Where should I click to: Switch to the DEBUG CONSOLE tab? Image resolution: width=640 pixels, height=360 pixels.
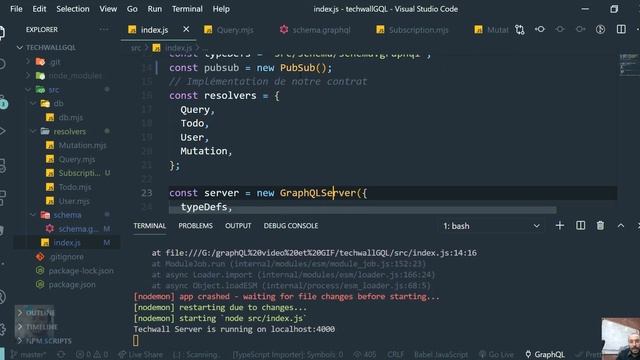[x=291, y=226]
